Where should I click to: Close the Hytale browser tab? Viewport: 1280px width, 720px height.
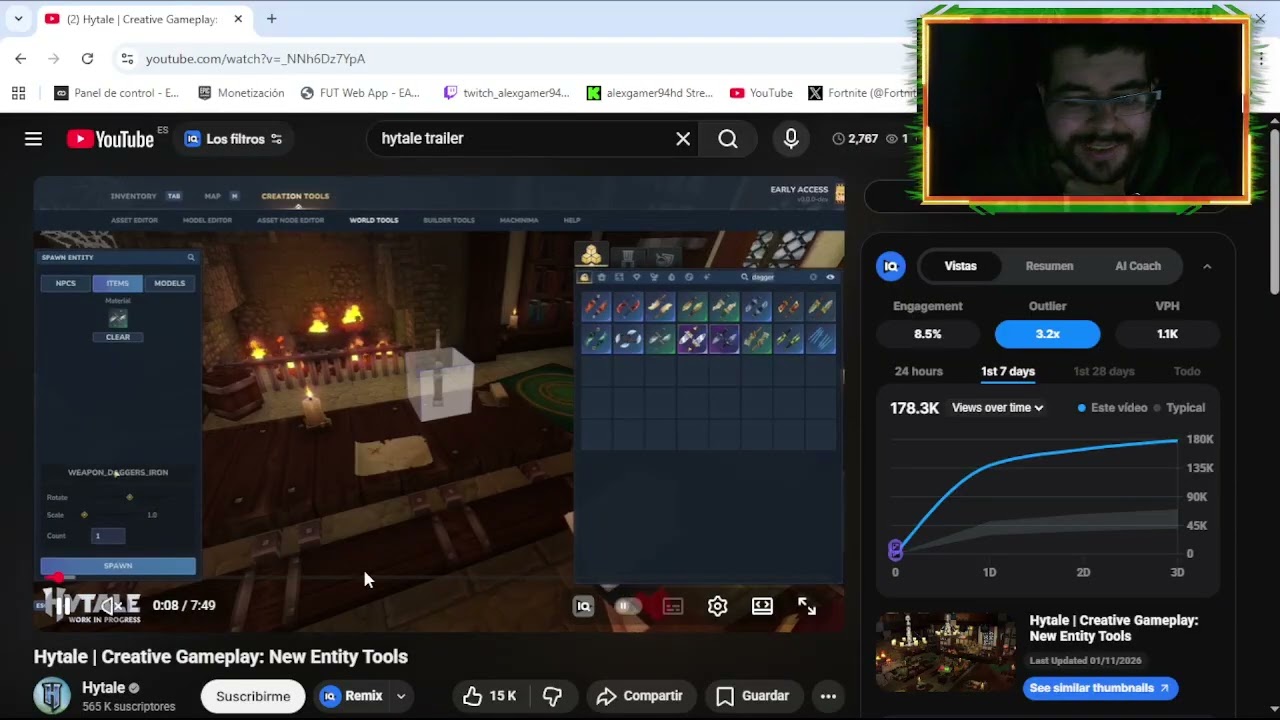238,19
